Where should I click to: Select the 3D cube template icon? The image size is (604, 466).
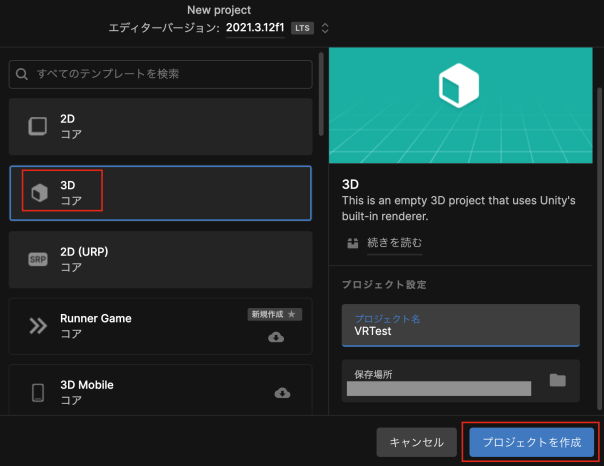tap(39, 193)
